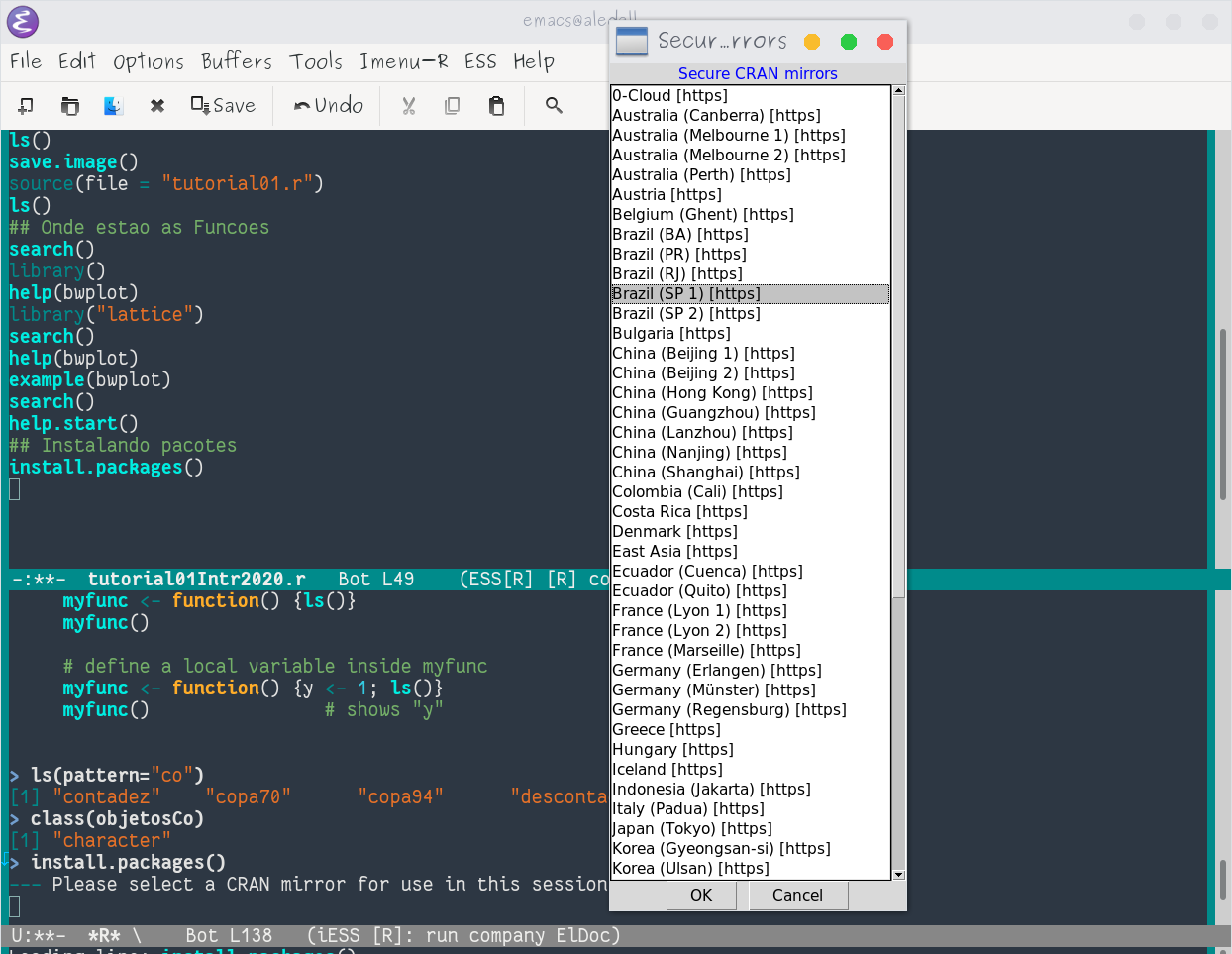Click the Paste clipboard icon

point(496,105)
